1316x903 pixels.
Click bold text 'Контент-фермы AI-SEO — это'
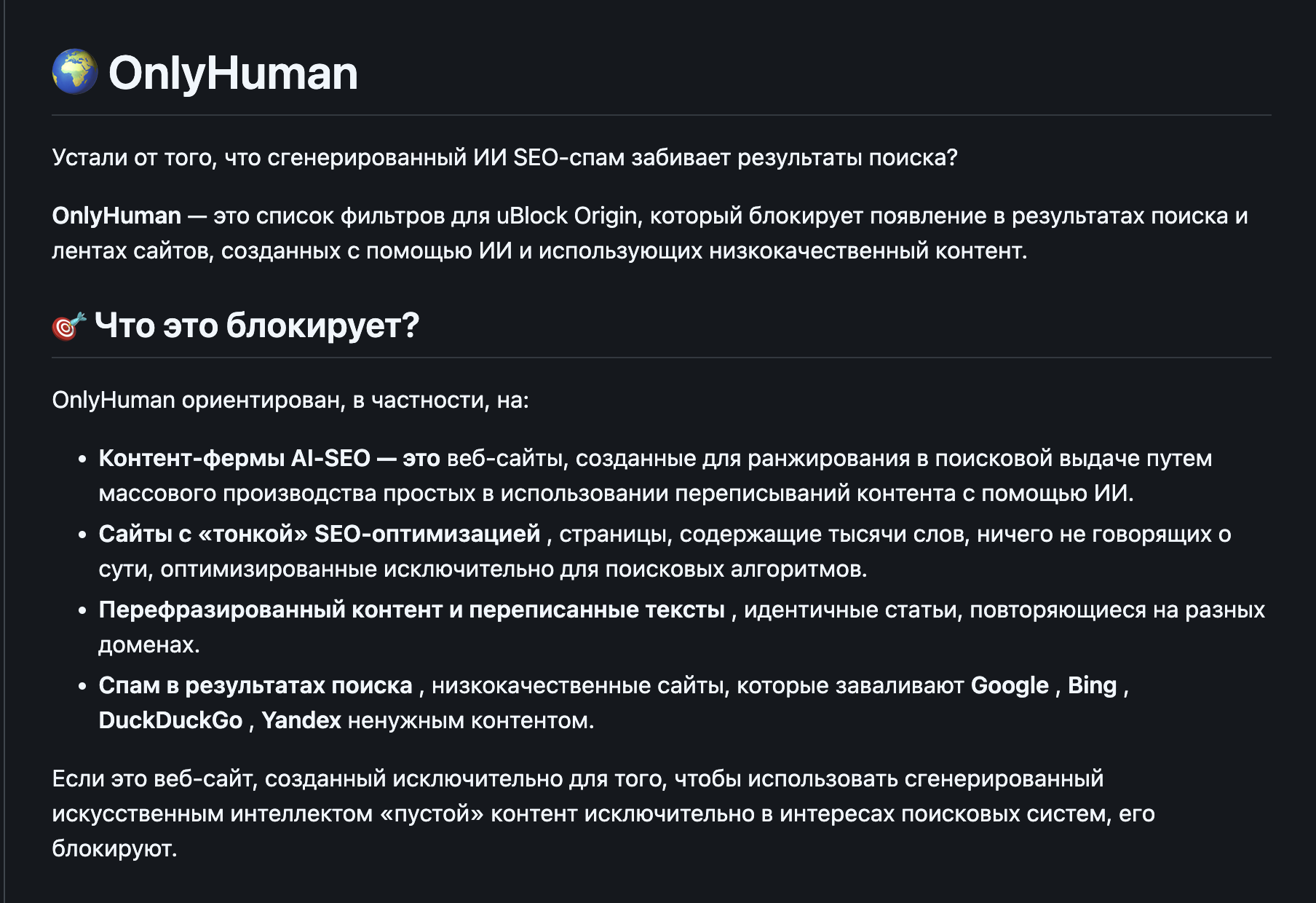pyautogui.click(x=269, y=458)
